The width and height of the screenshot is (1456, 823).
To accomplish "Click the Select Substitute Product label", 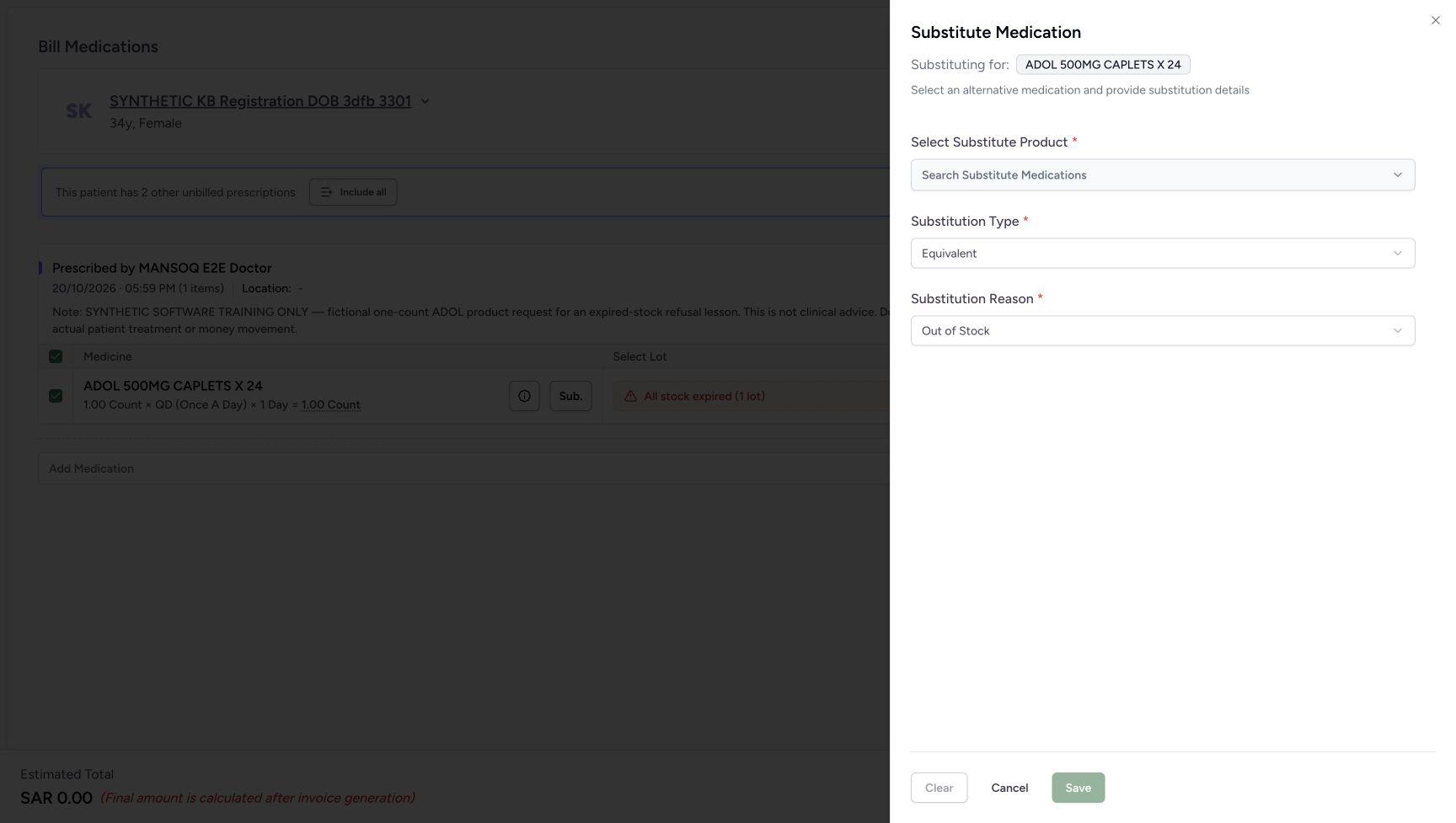I will pos(989,142).
